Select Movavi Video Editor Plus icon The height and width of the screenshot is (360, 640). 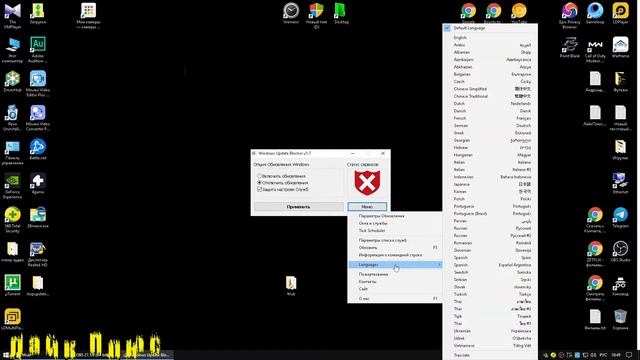38,84
